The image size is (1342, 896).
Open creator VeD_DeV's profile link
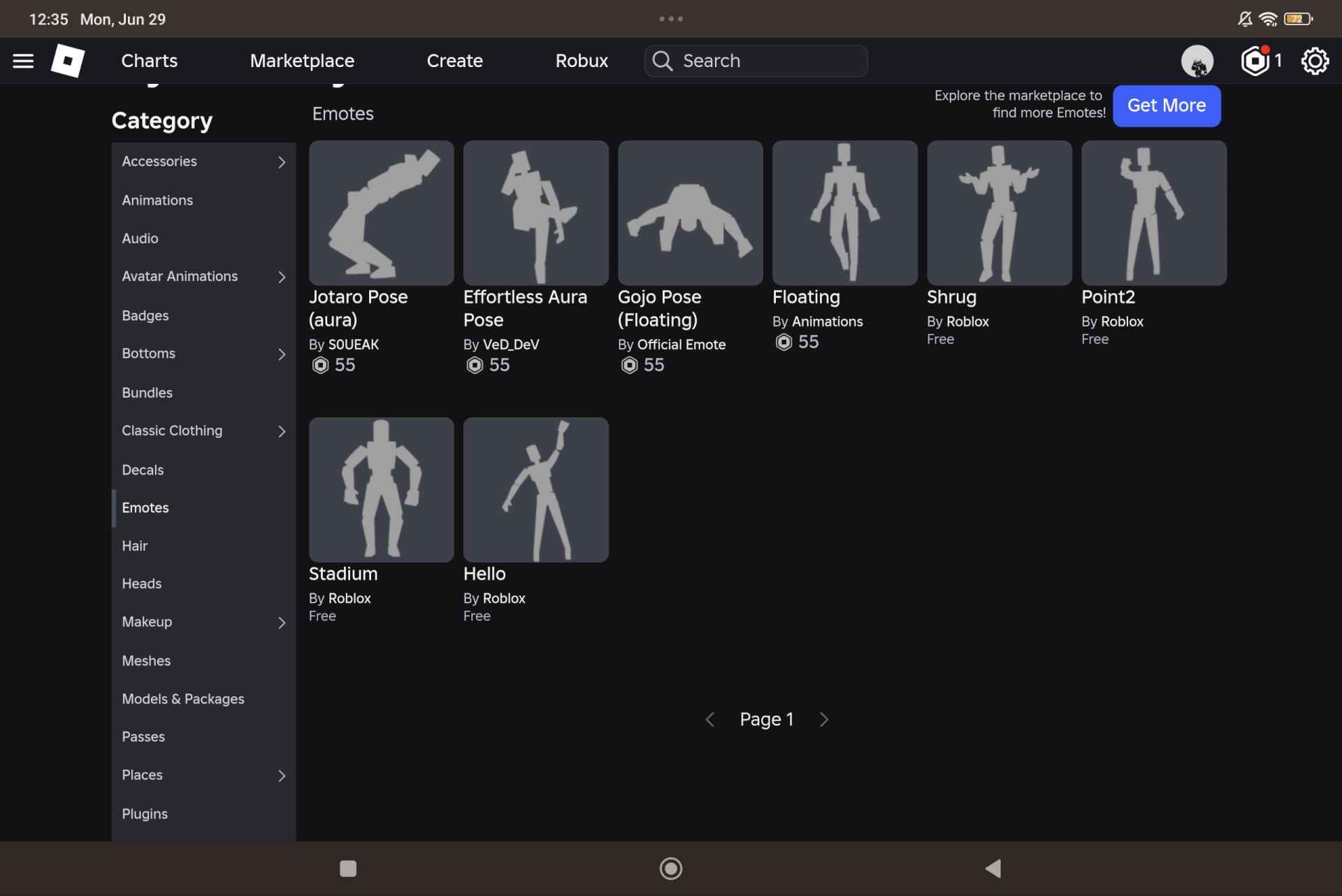coord(511,345)
